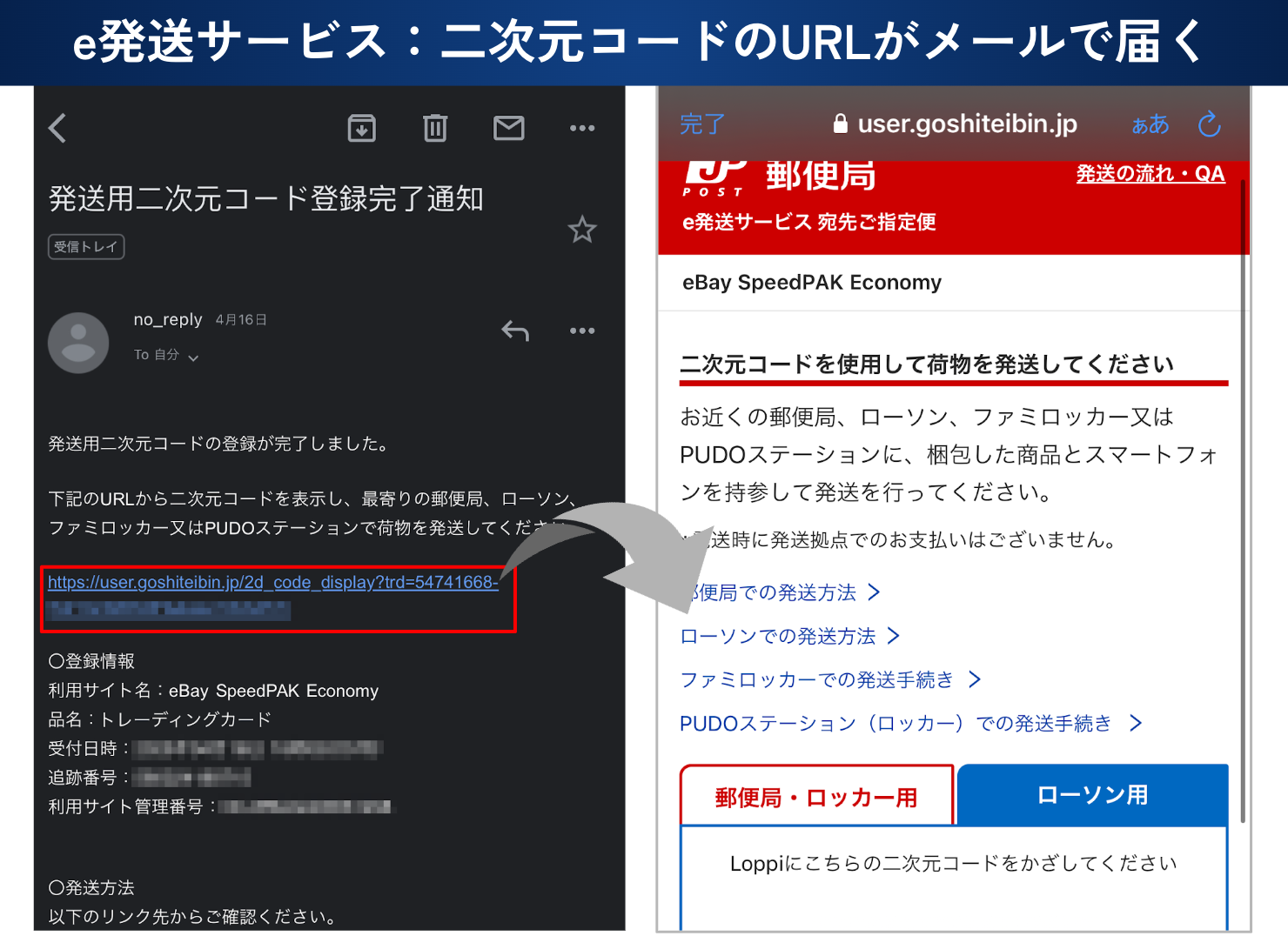The image size is (1288, 936).
Task: Open the 発送の流れ・QA link
Action: point(1150,174)
